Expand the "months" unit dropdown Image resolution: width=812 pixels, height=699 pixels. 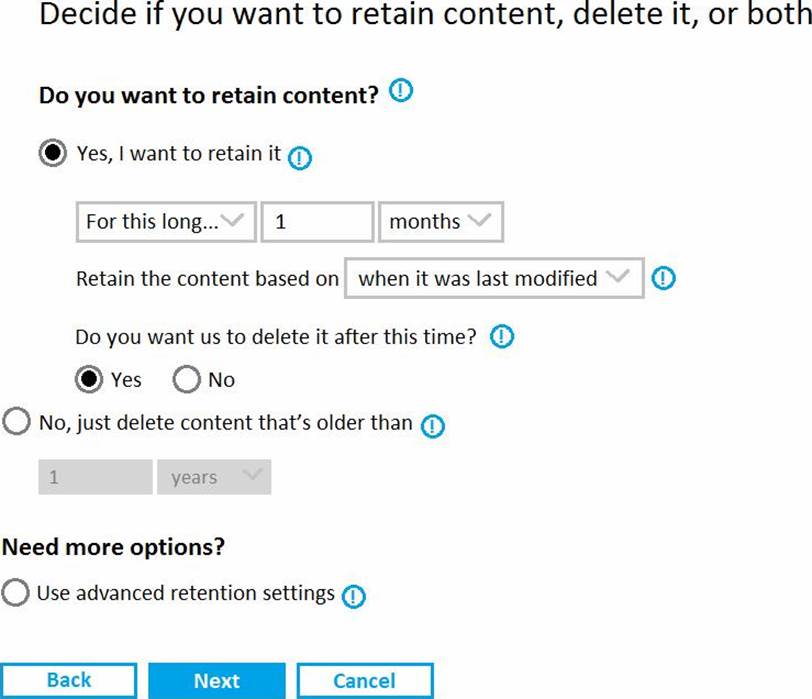440,222
